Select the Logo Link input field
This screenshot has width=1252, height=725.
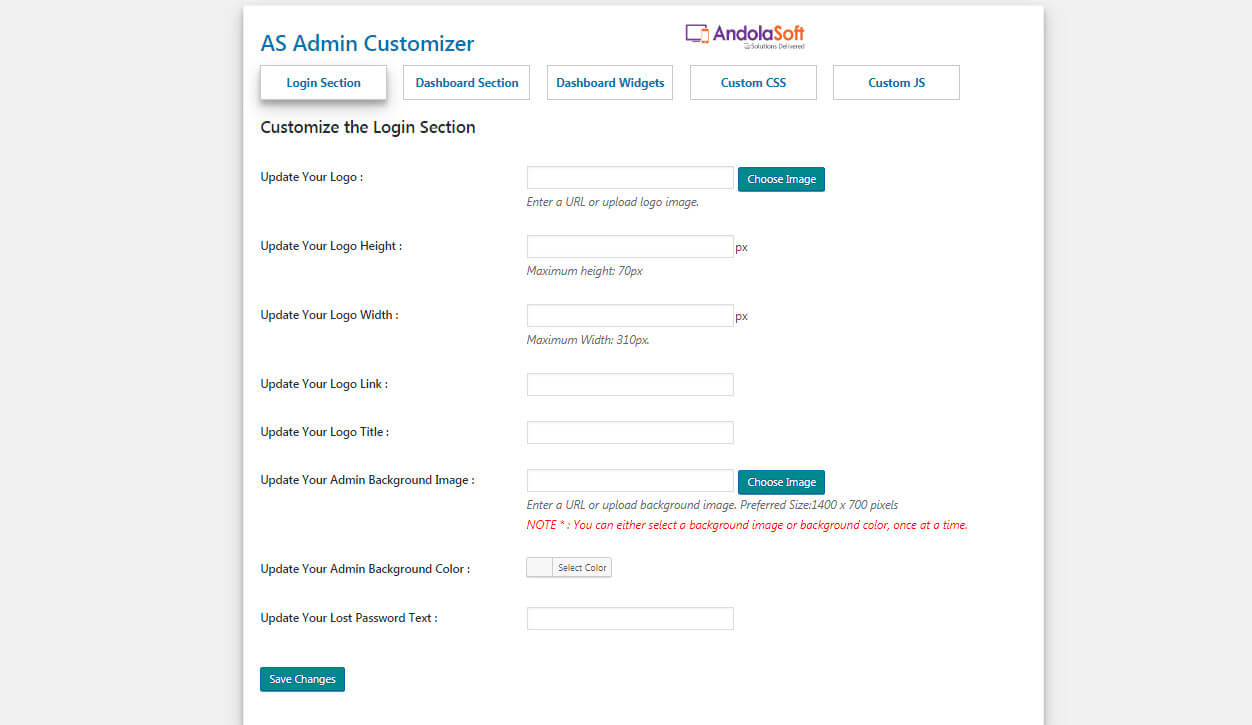[x=630, y=385]
